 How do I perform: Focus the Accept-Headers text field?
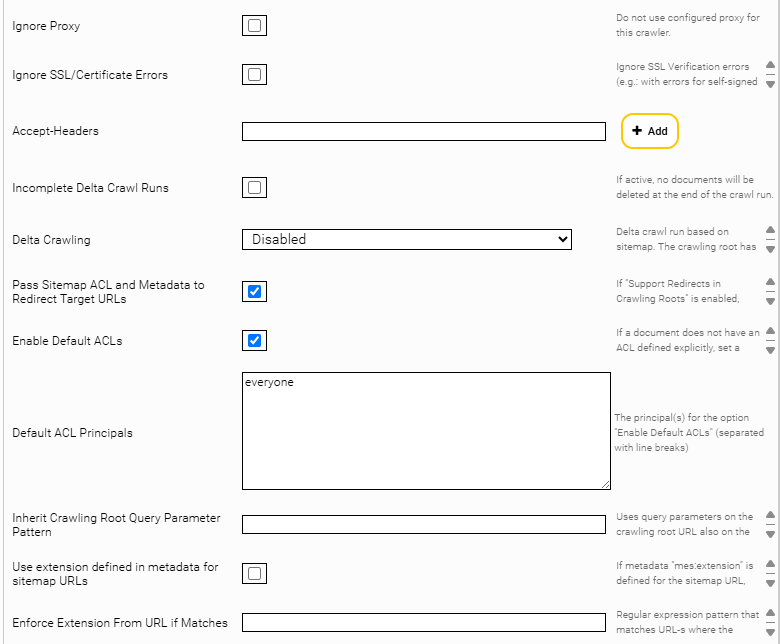[424, 131]
